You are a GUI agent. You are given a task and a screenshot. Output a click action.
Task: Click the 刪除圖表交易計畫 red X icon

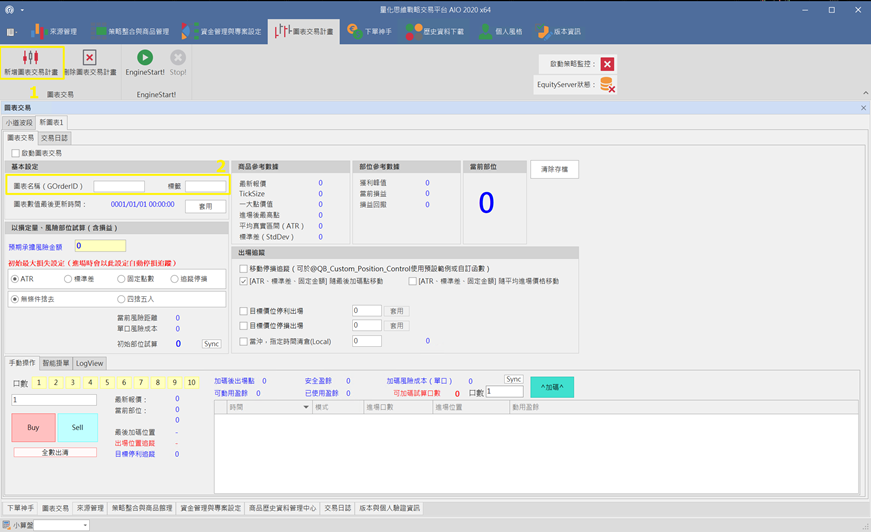click(89, 58)
